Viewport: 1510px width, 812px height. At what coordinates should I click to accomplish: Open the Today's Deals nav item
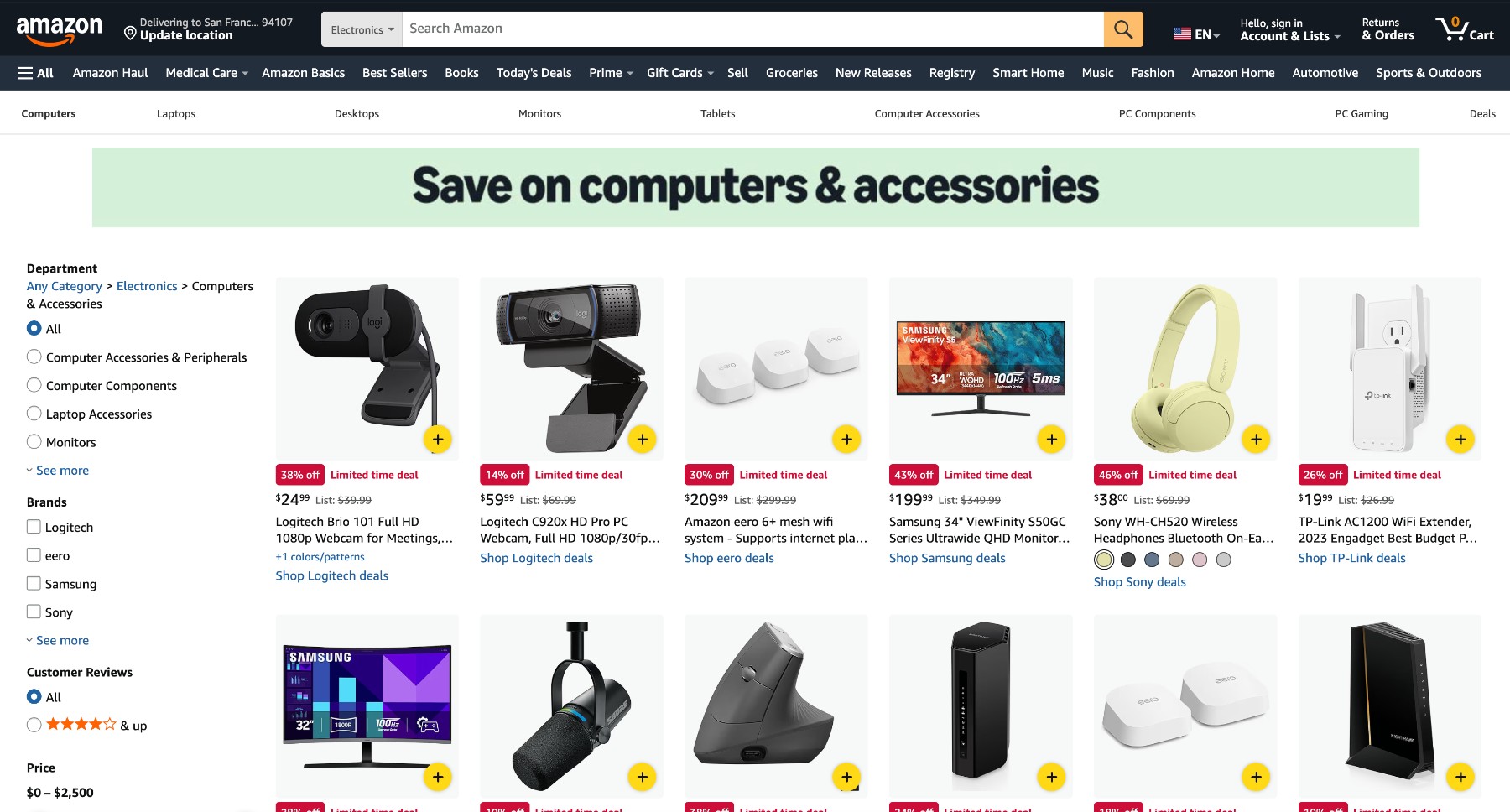534,73
